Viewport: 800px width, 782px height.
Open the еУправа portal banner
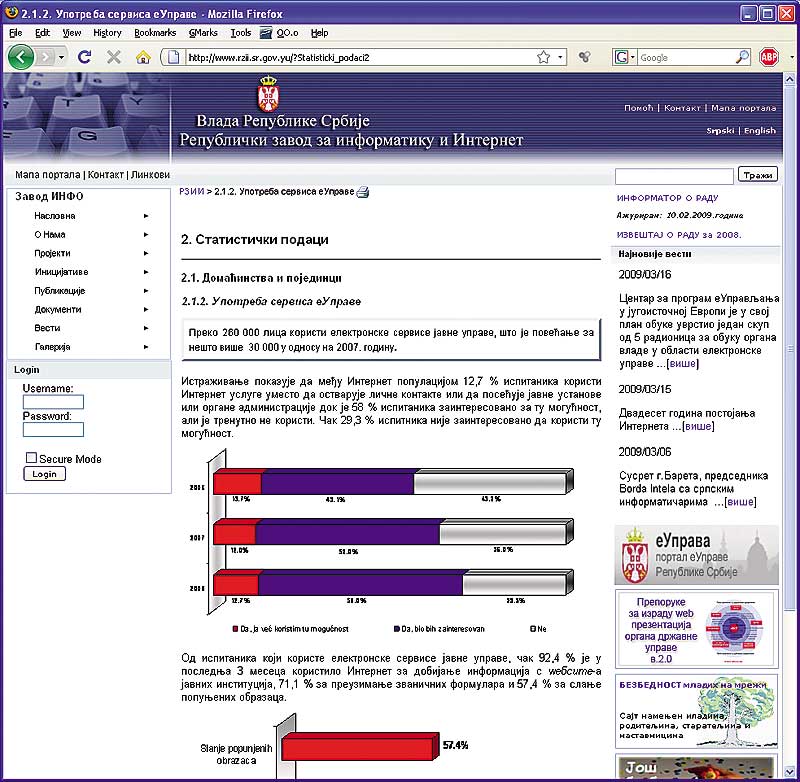pos(696,555)
